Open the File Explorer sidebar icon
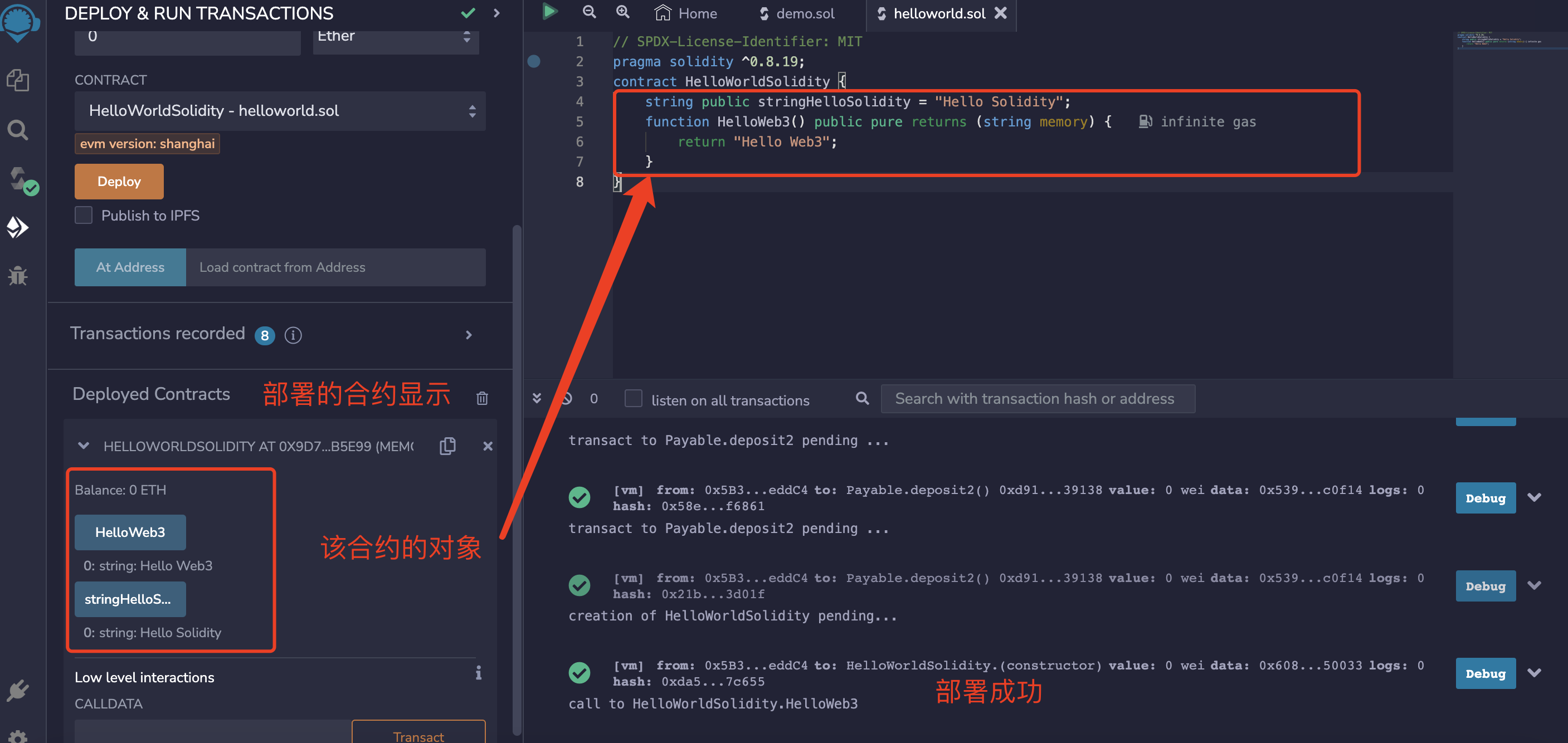1568x743 pixels. point(18,80)
